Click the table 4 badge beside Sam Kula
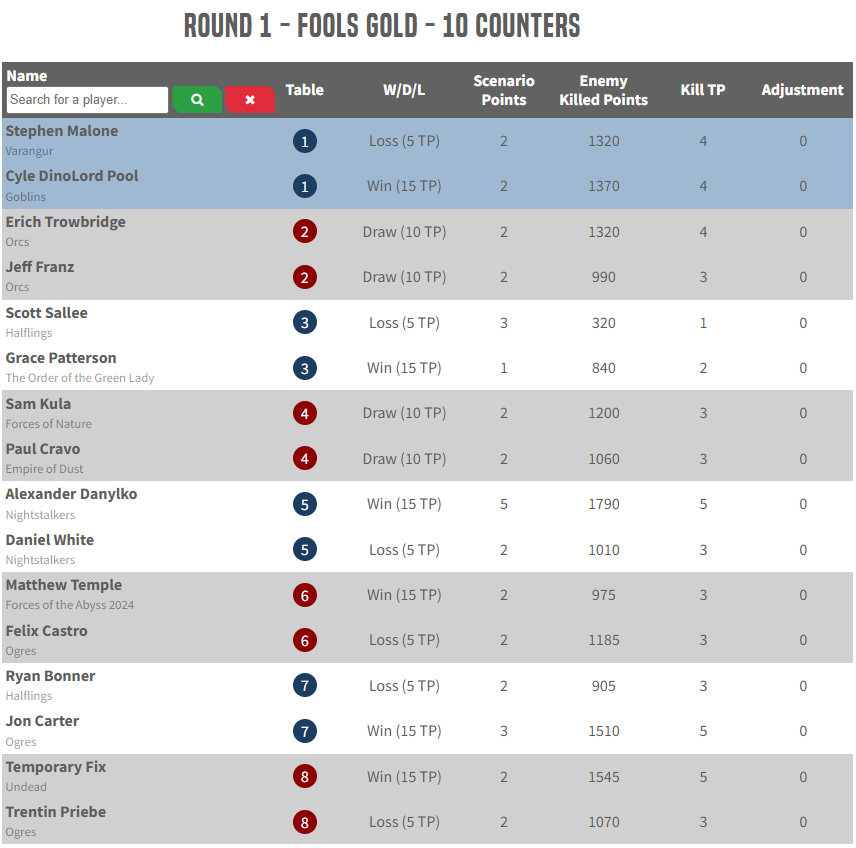This screenshot has width=856, height=848. click(x=305, y=413)
